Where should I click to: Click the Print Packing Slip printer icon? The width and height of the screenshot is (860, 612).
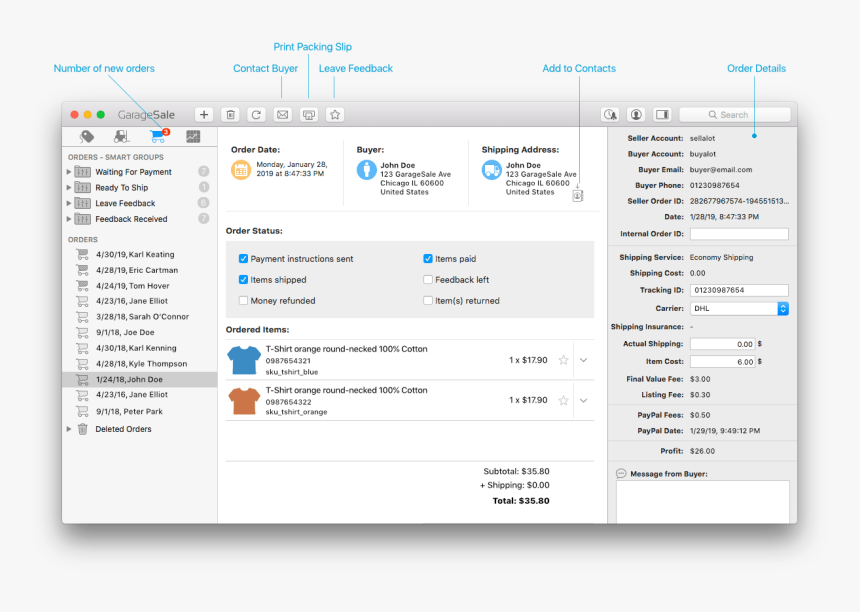point(308,114)
